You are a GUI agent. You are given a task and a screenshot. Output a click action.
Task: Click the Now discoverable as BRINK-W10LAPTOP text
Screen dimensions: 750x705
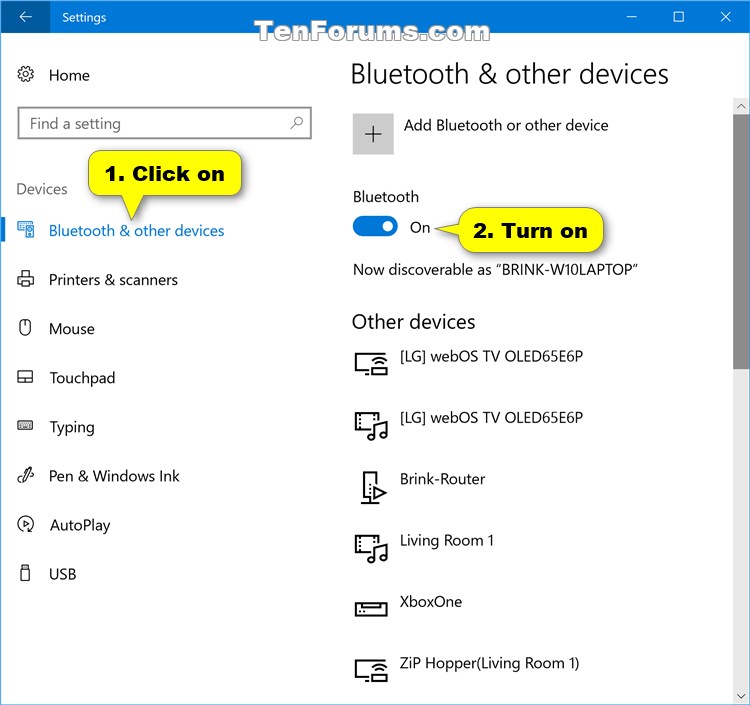pos(495,270)
